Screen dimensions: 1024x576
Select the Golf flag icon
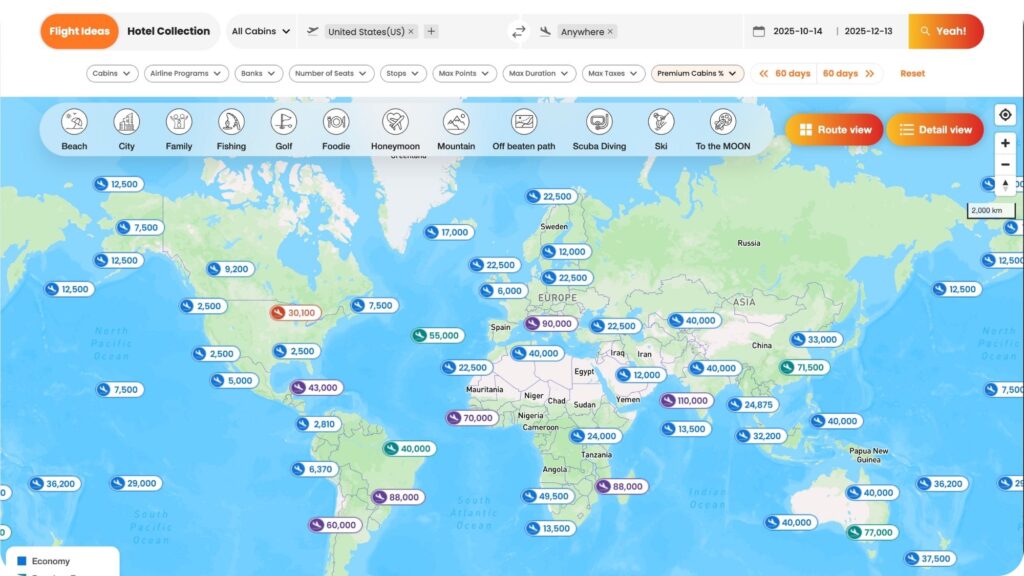point(284,123)
